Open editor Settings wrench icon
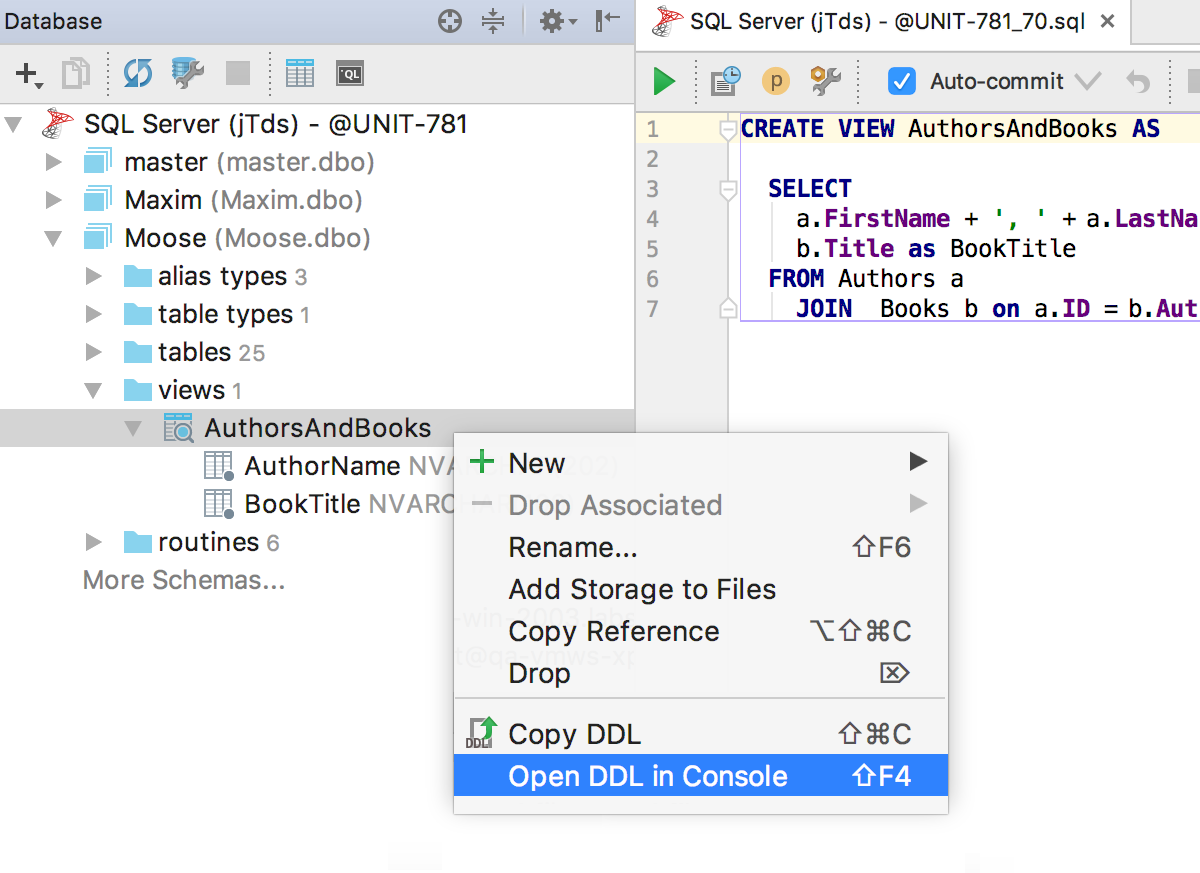The image size is (1200, 873). [826, 81]
